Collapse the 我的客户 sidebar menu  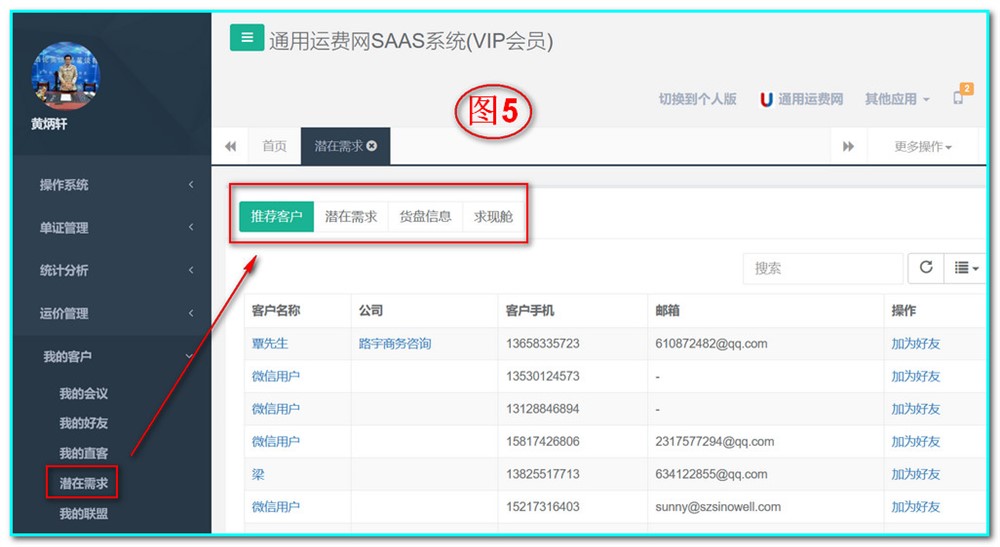click(112, 356)
